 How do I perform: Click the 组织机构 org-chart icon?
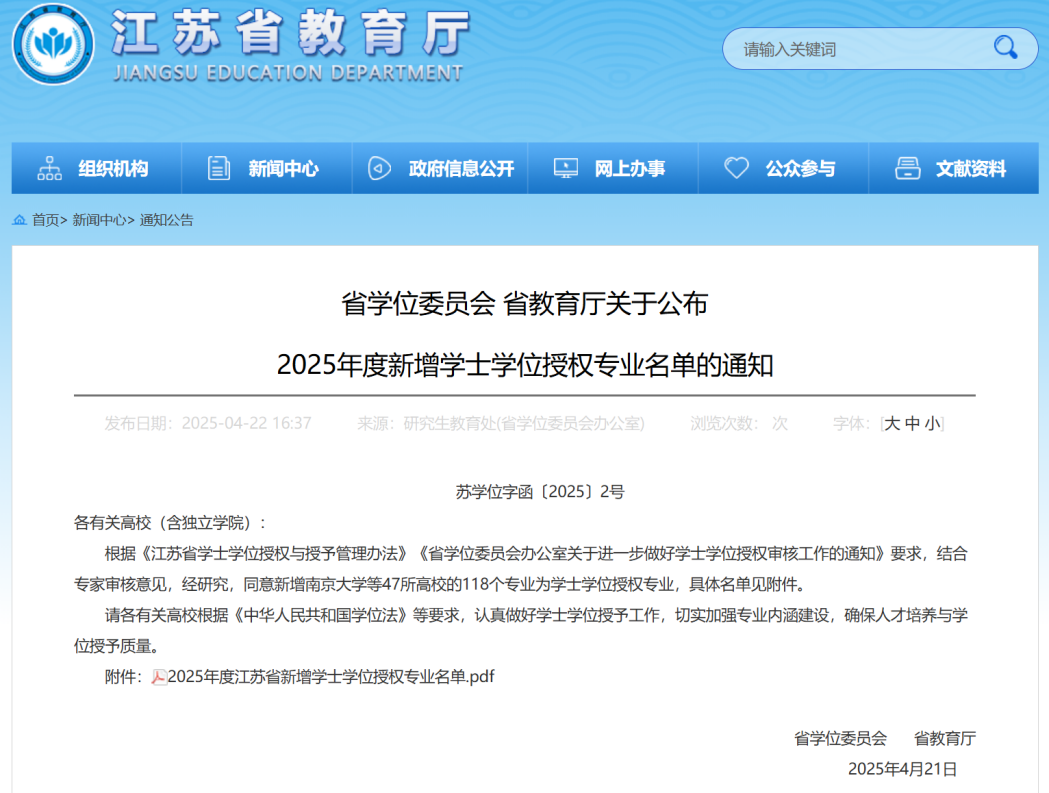[49, 169]
